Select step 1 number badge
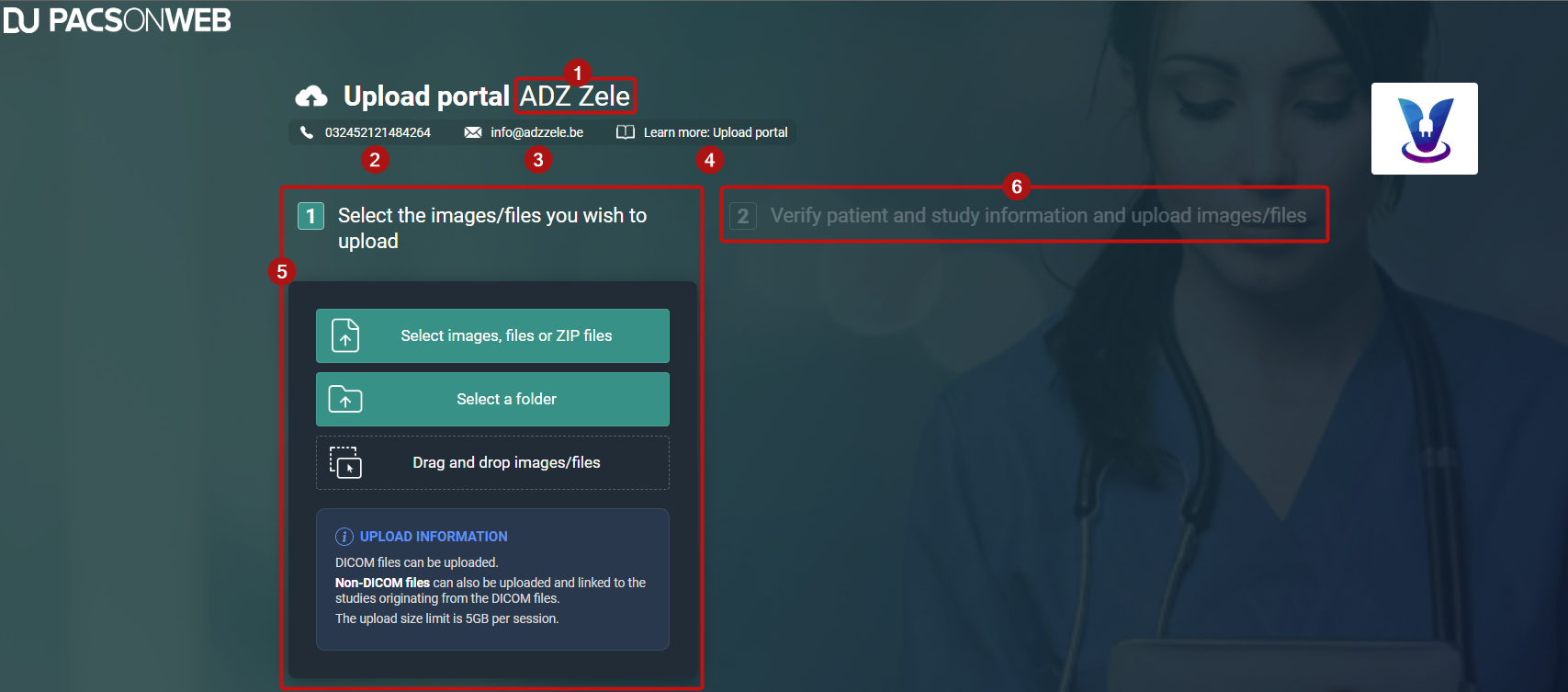This screenshot has height=692, width=1568. 310,216
